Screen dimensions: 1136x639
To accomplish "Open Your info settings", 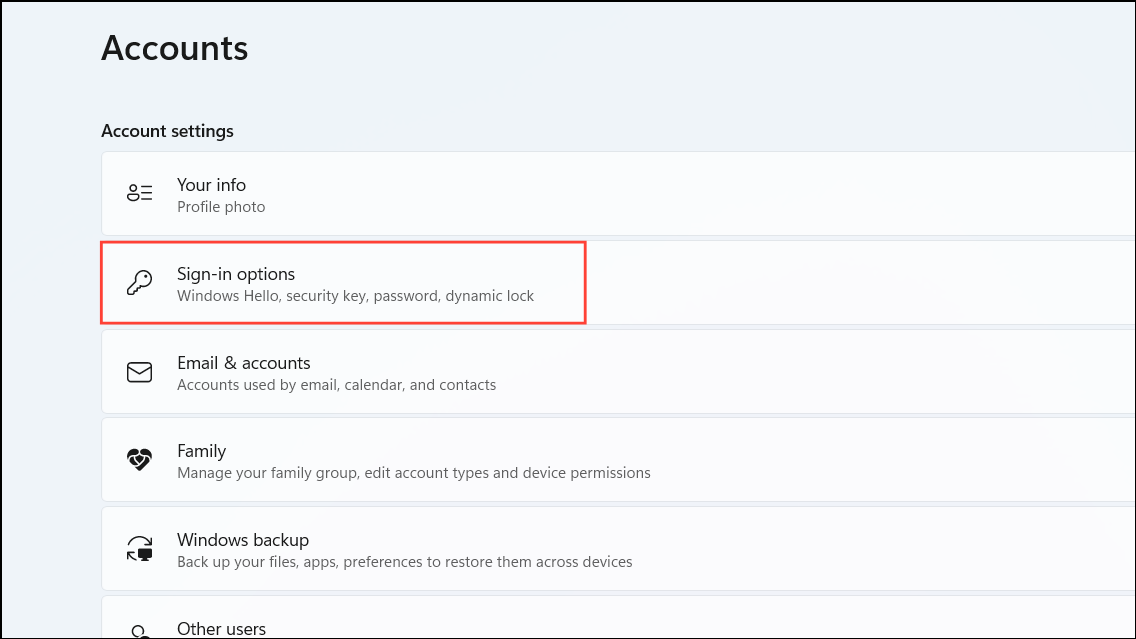I will pos(618,193).
